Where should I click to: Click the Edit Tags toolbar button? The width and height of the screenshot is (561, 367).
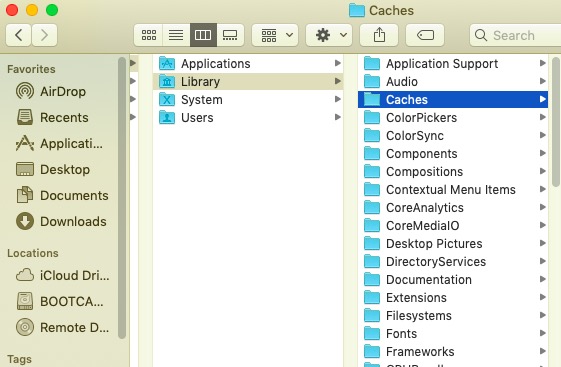click(425, 35)
